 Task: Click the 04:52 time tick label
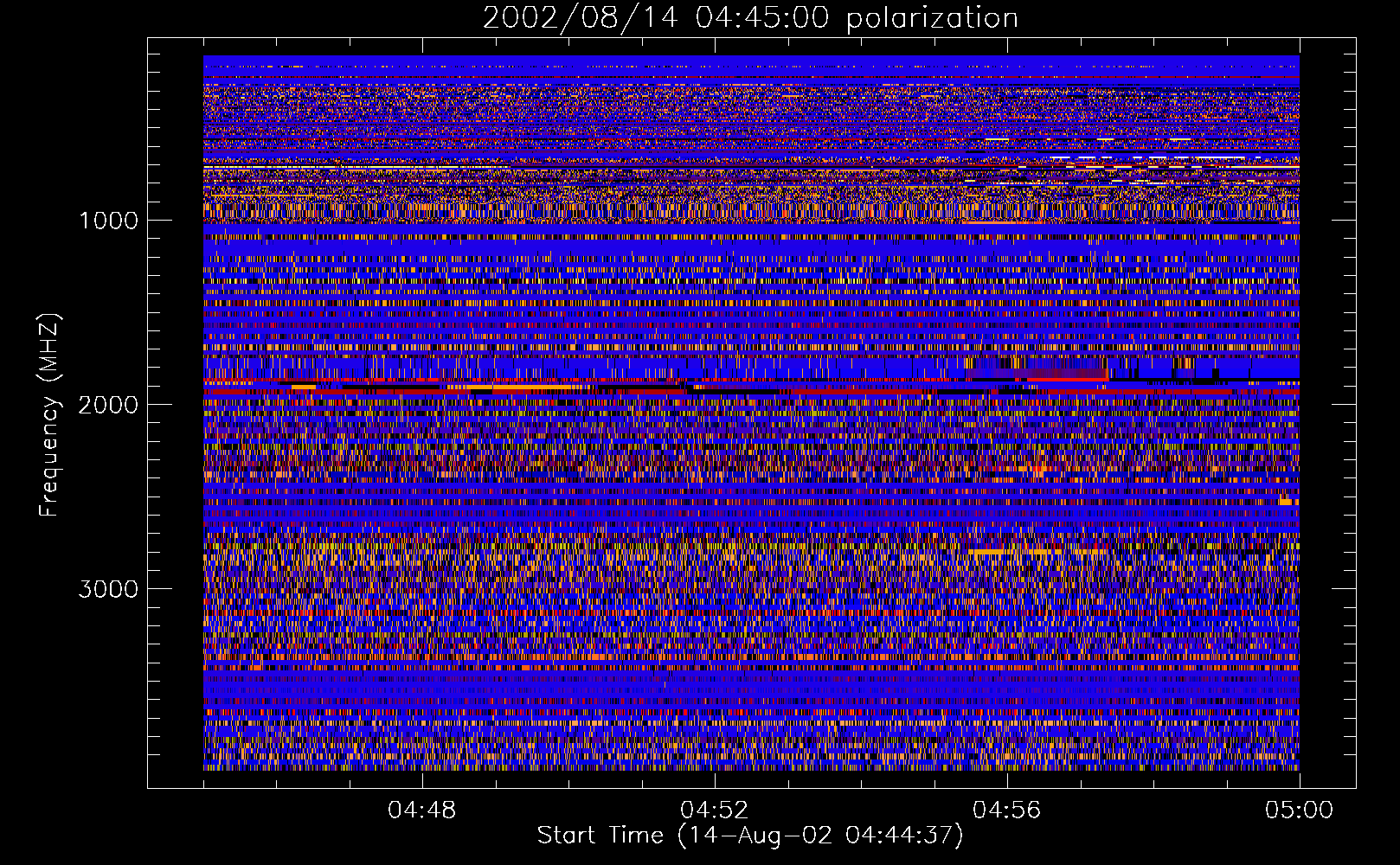714,811
